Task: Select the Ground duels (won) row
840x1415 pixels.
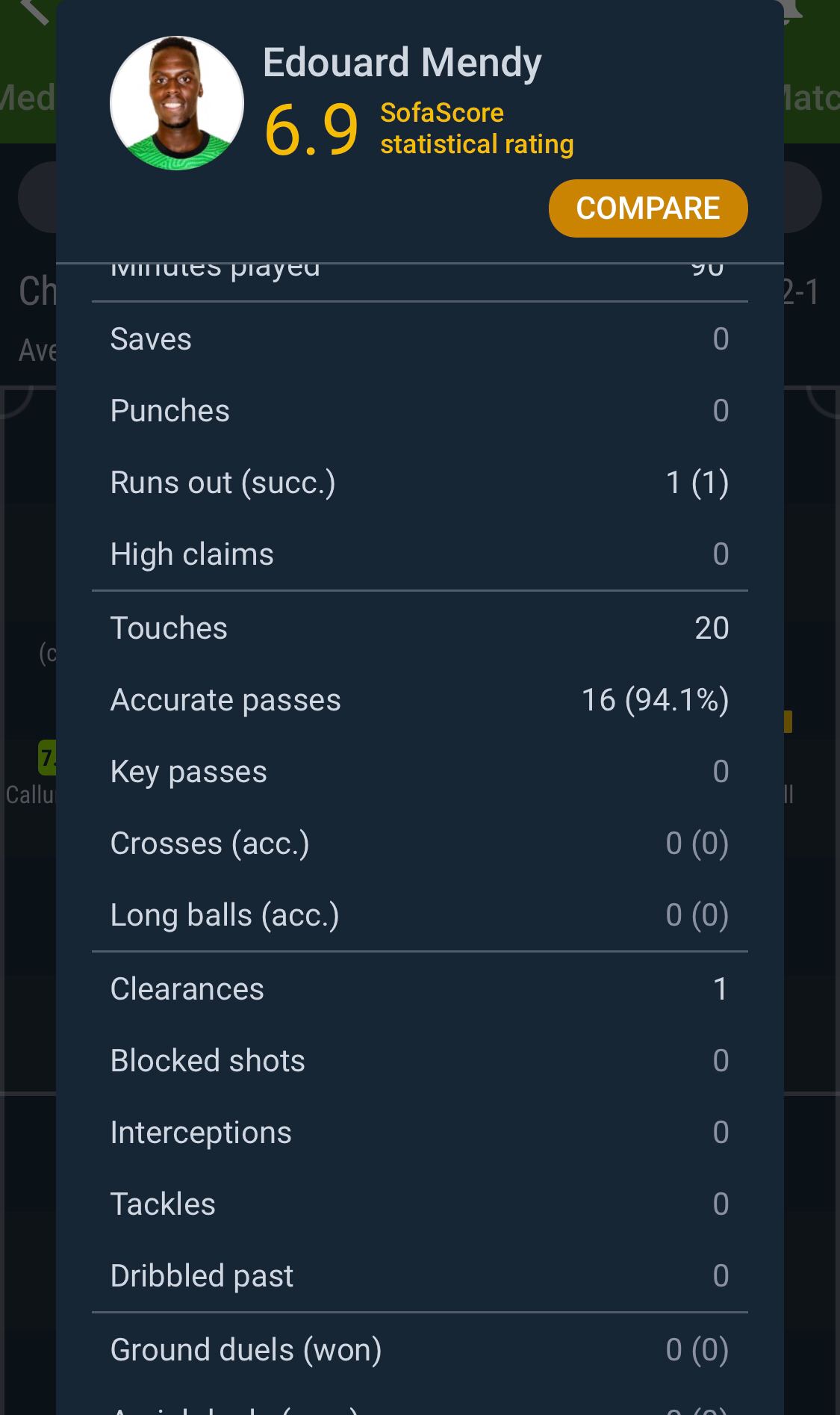Action: pos(420,1350)
